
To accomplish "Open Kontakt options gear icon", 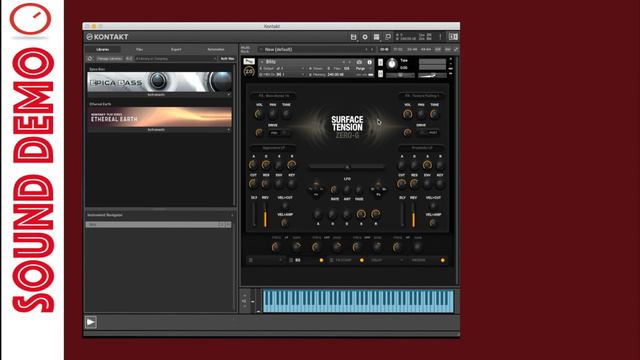I will [365, 37].
